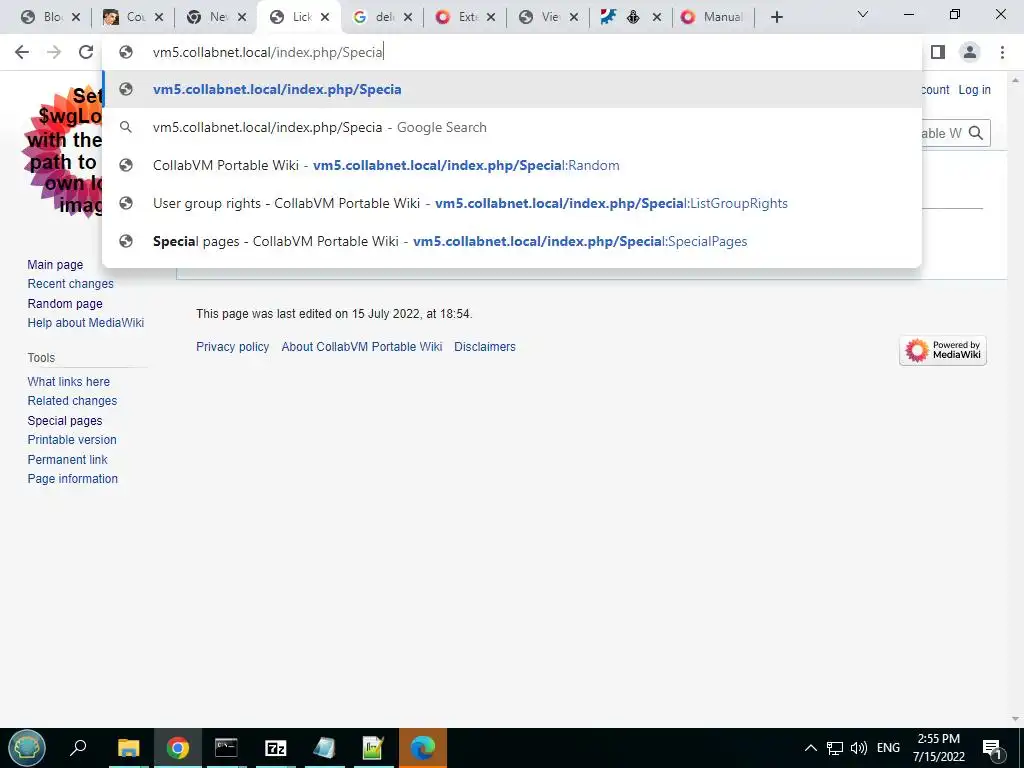Open the Start menu button

[27, 748]
